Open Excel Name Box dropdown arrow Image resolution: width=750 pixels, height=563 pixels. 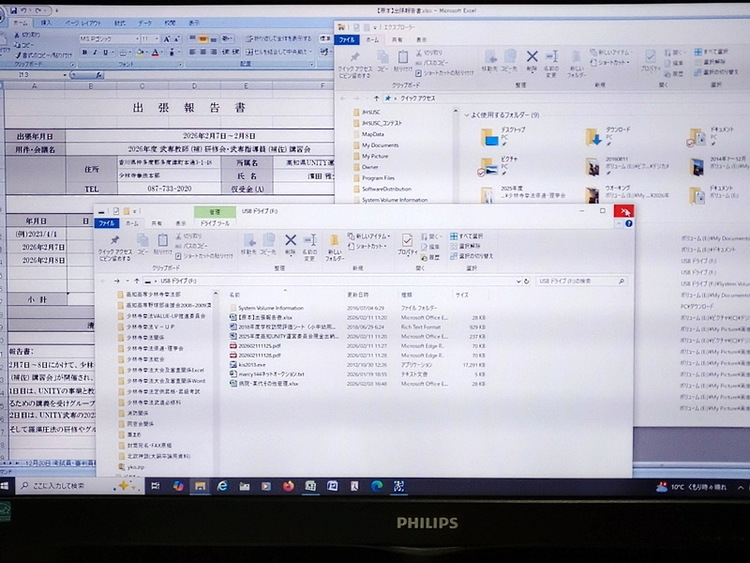point(65,75)
